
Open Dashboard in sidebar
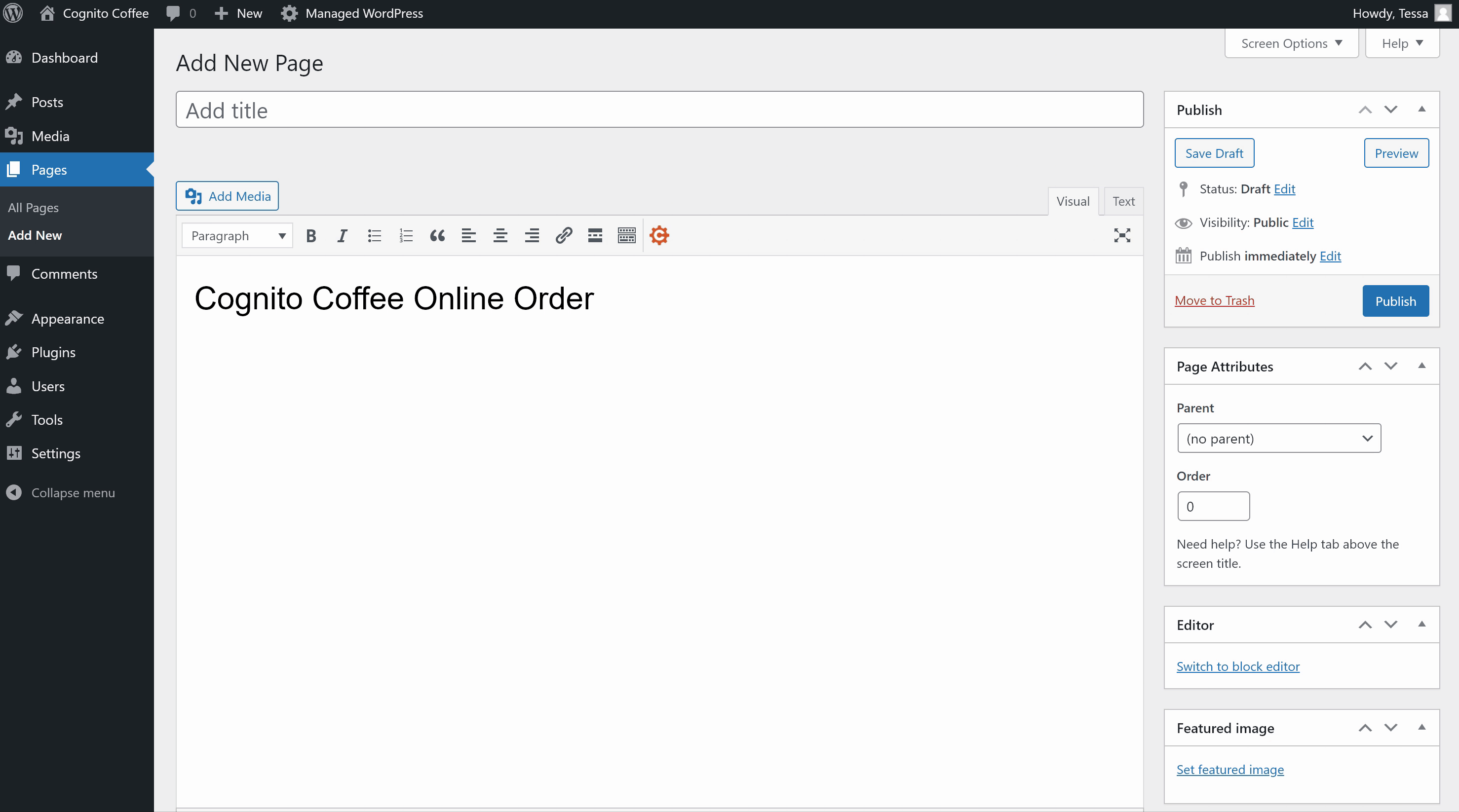77,58
